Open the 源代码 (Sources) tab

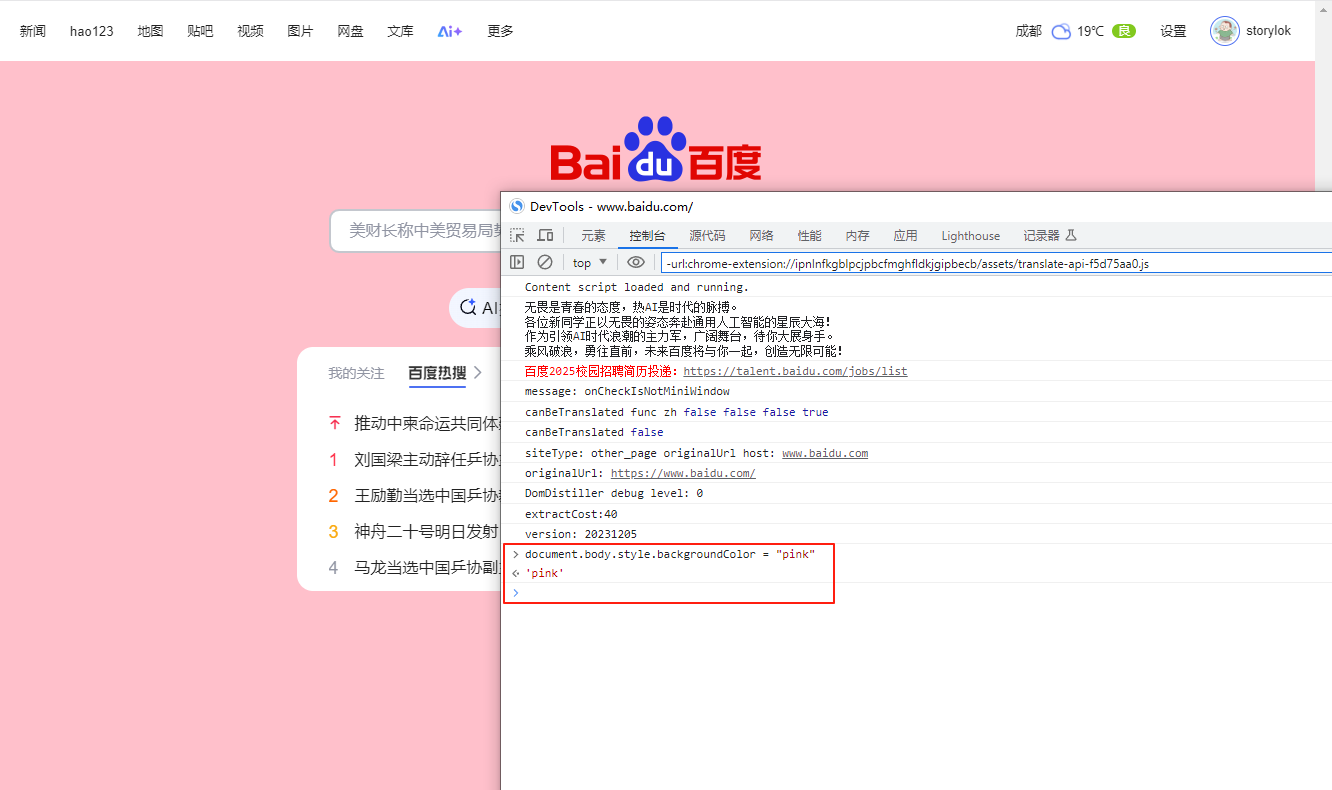click(707, 236)
